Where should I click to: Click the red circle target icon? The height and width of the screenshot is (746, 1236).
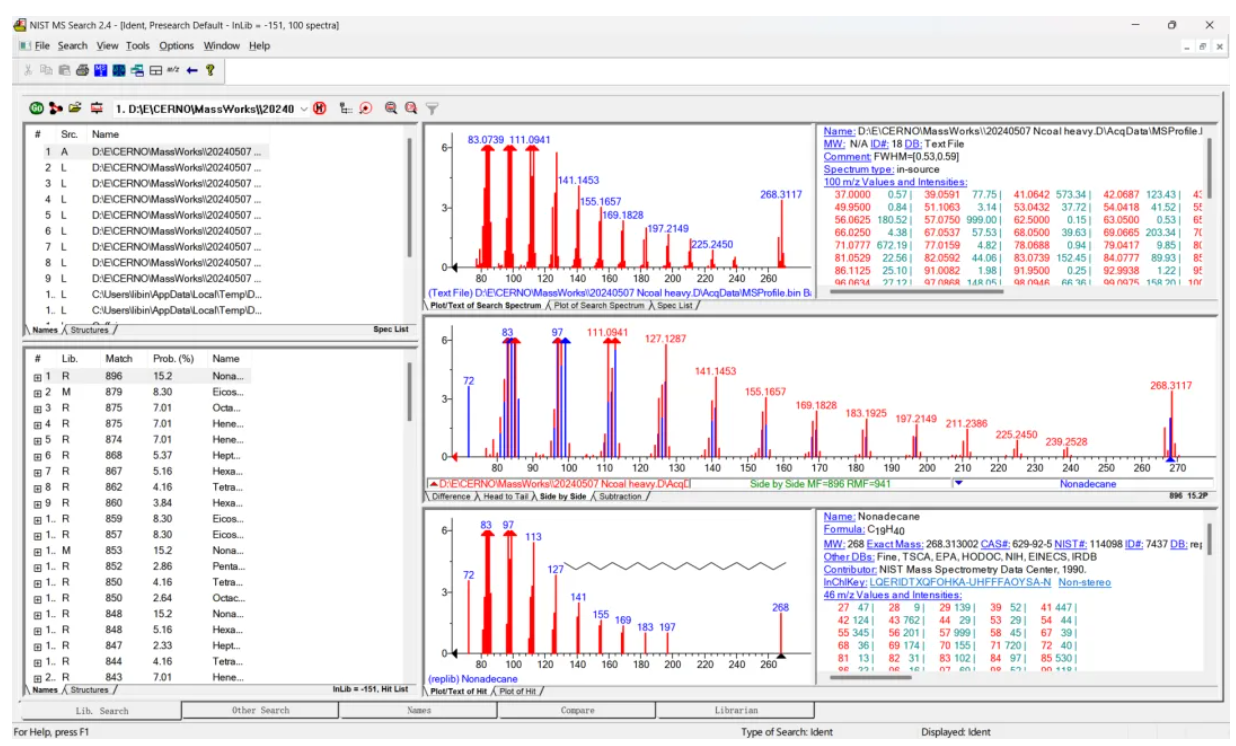365,108
